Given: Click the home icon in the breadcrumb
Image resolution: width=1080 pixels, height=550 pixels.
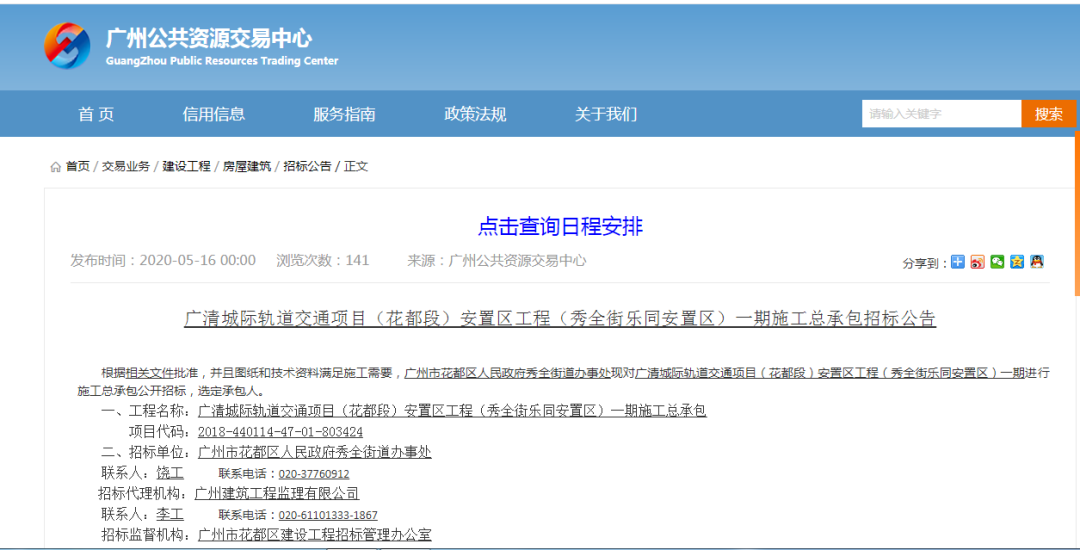Looking at the screenshot, I should pos(55,167).
